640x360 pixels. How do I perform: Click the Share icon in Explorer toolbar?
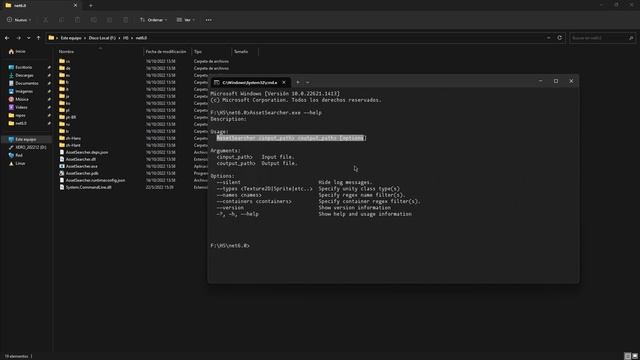pos(109,20)
